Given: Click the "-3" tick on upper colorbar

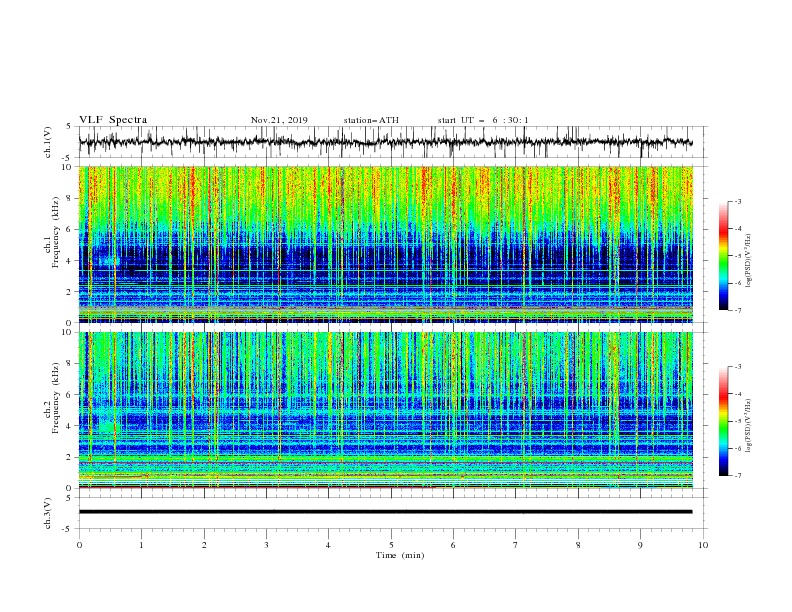Looking at the screenshot, I should [737, 201].
